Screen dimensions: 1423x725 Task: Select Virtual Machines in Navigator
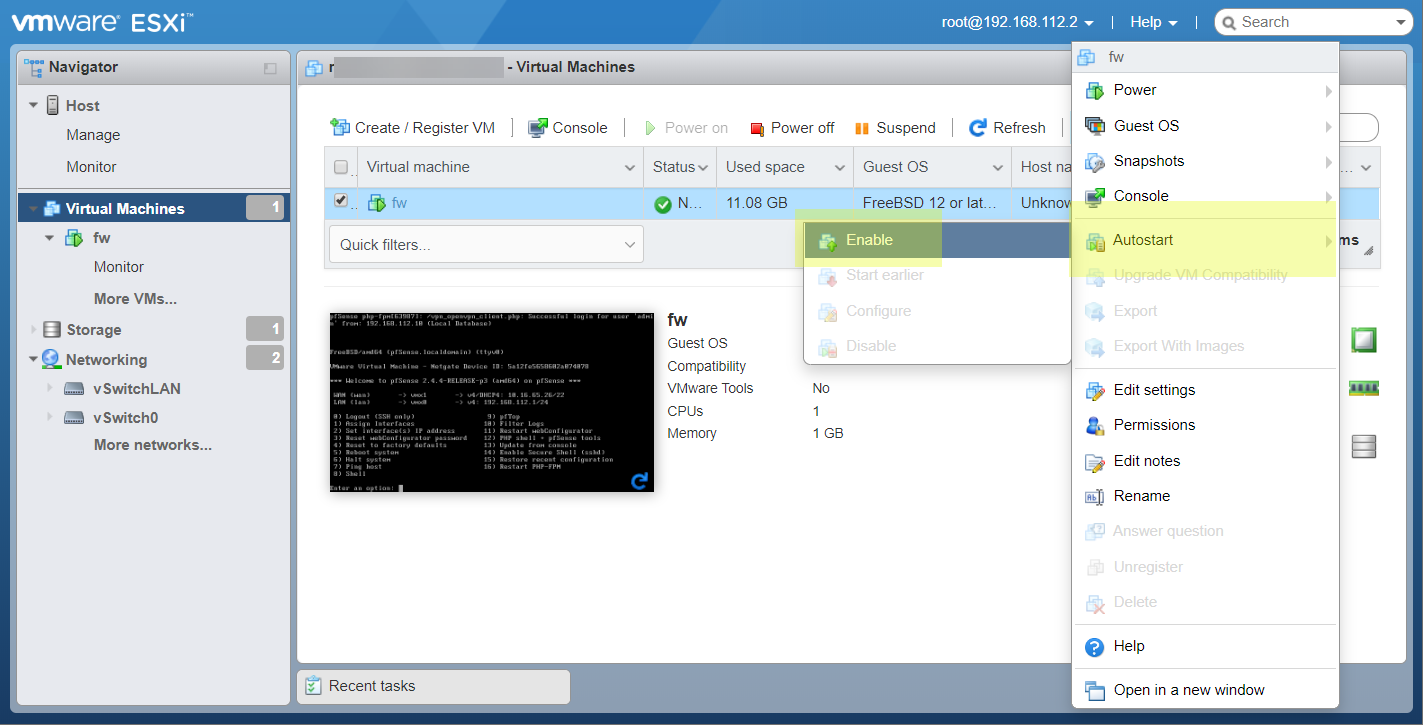pos(154,208)
